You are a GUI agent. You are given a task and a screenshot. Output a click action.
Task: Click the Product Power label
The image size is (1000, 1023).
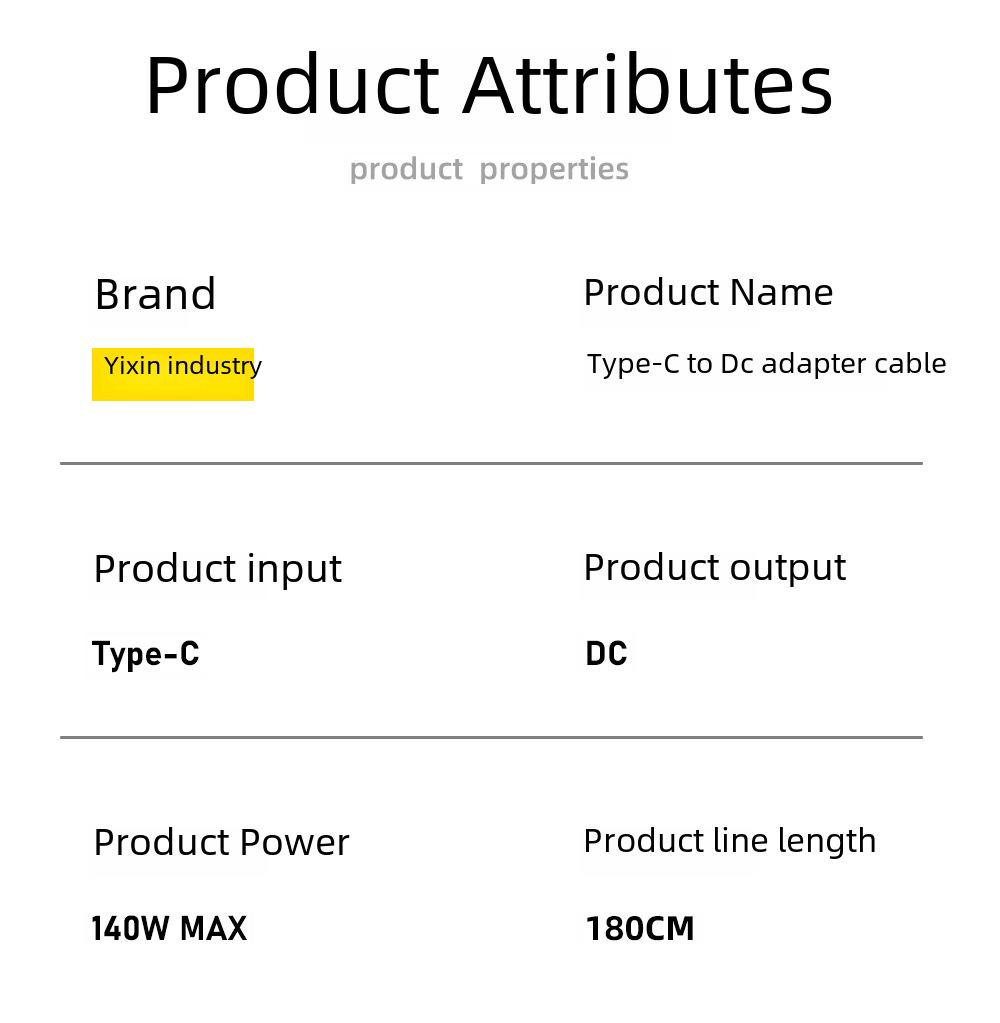click(222, 842)
